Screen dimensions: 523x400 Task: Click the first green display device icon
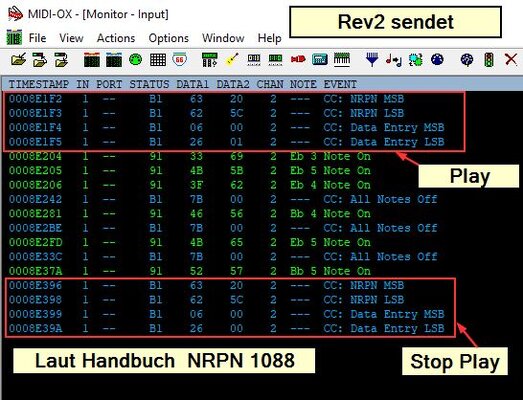coord(254,59)
